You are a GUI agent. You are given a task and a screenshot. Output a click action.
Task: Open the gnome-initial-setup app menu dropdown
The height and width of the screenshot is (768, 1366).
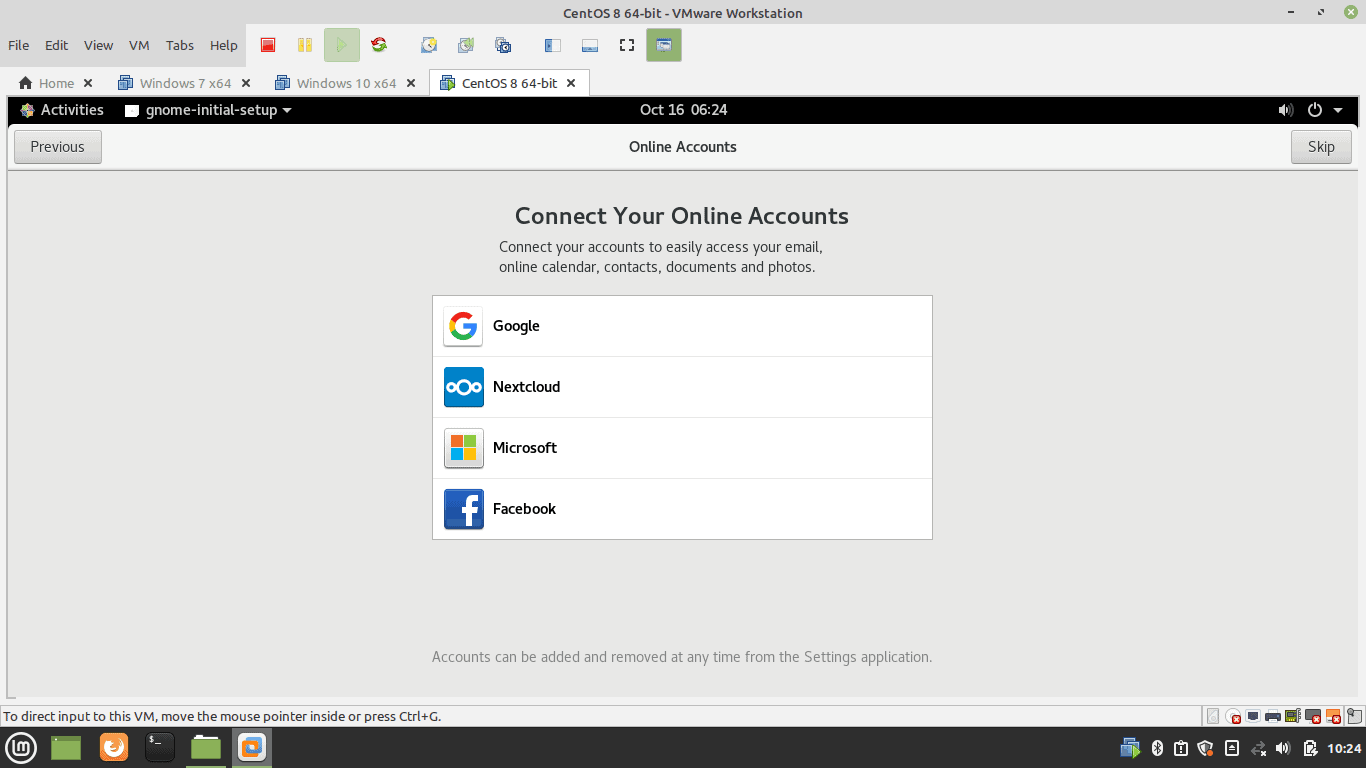(x=208, y=110)
